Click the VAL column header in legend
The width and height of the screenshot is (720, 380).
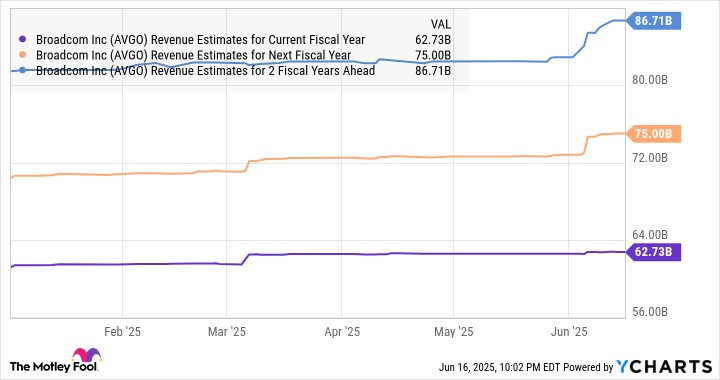[x=441, y=24]
